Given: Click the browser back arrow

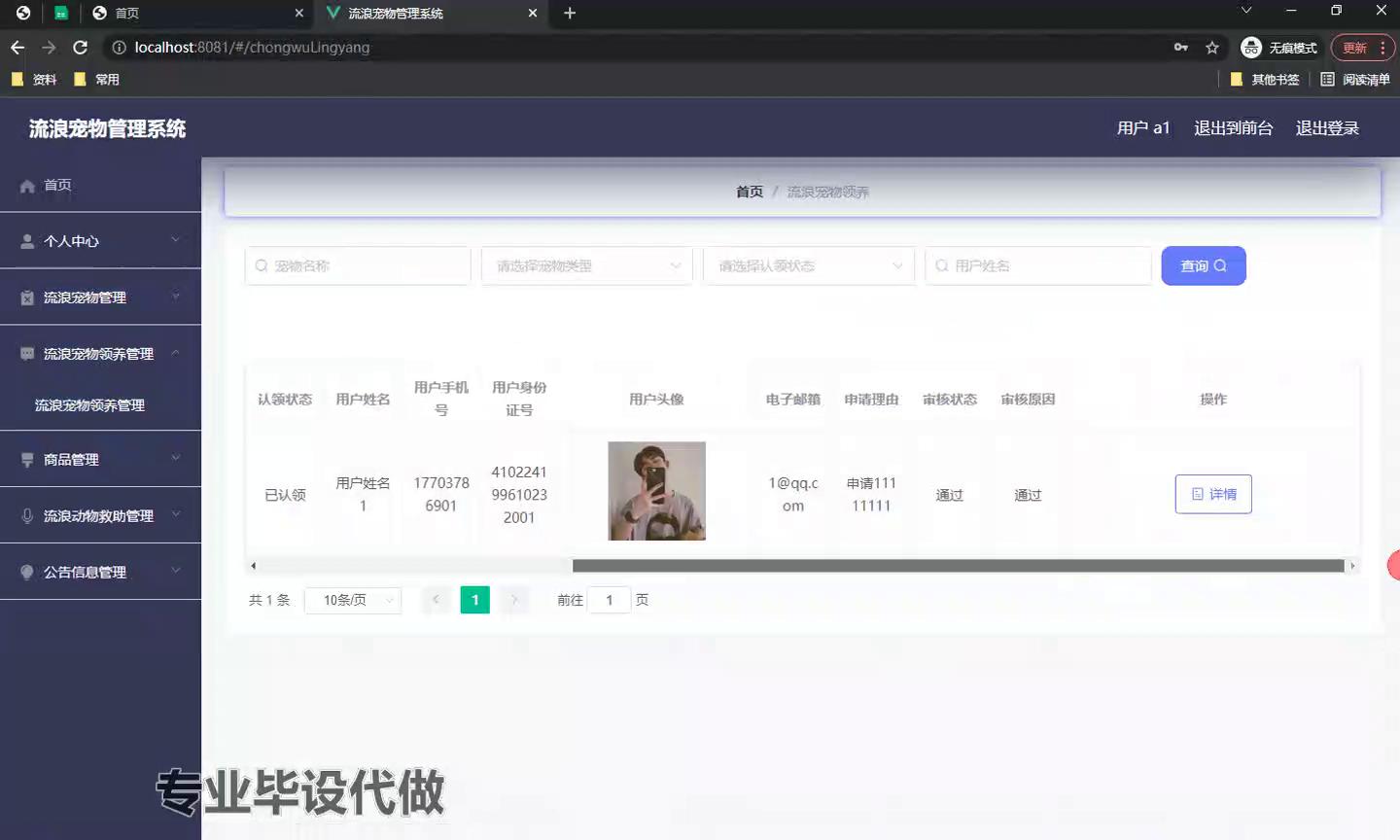Looking at the screenshot, I should (17, 48).
